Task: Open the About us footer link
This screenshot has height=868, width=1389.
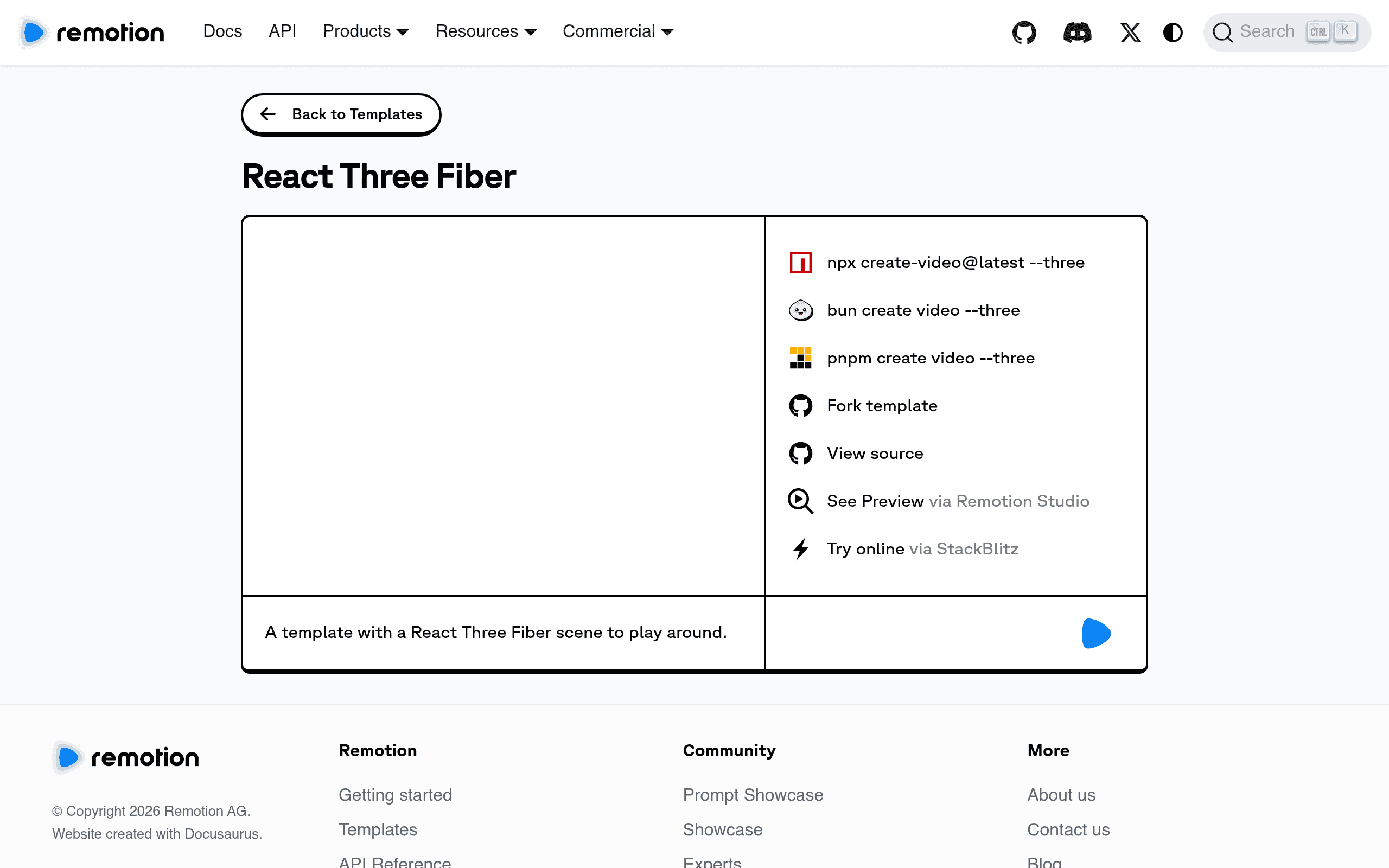Action: coord(1061,795)
